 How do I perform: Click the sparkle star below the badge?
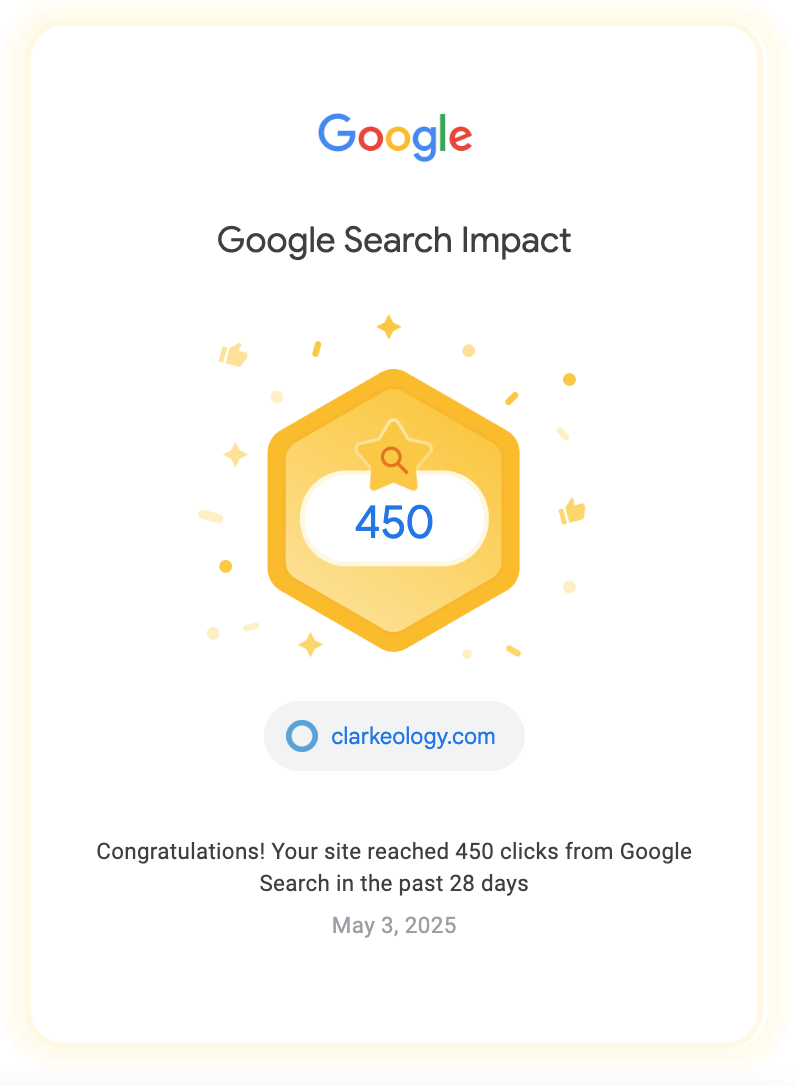(x=310, y=644)
